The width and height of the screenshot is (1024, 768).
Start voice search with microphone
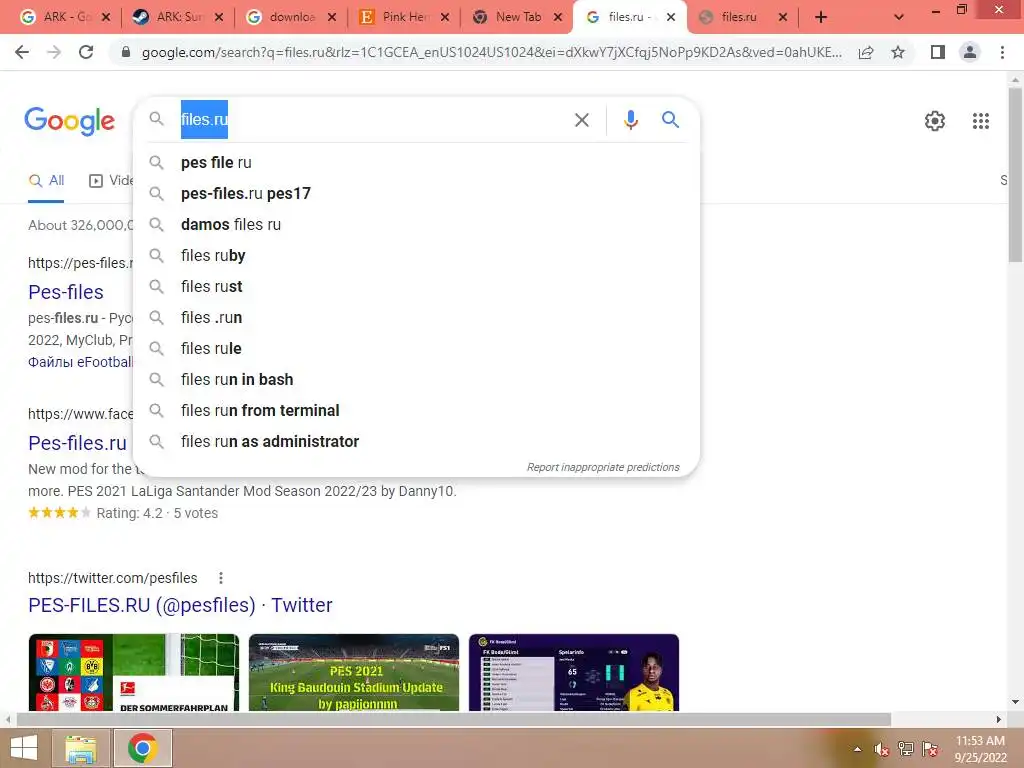pos(630,120)
